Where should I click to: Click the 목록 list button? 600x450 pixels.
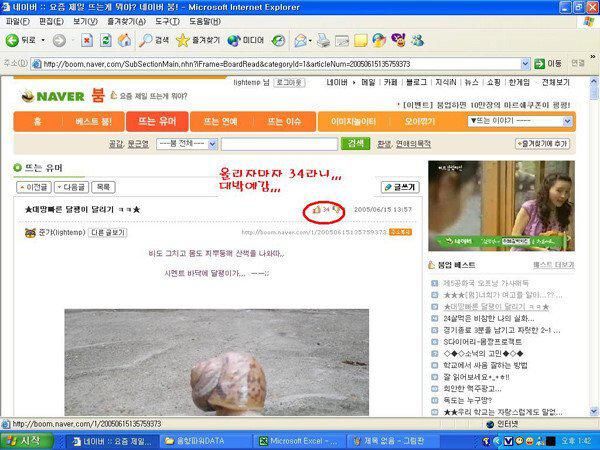103,187
